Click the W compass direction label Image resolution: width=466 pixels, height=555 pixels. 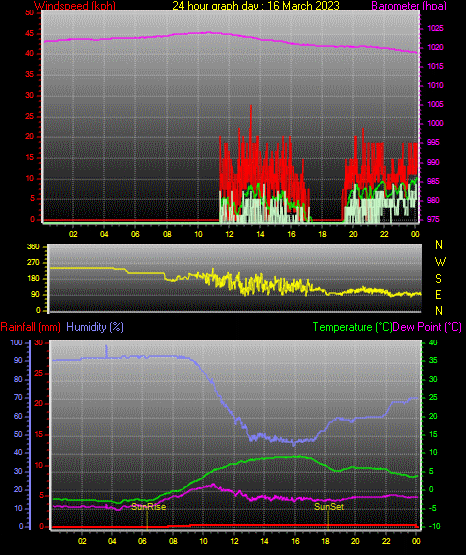pyautogui.click(x=440, y=262)
